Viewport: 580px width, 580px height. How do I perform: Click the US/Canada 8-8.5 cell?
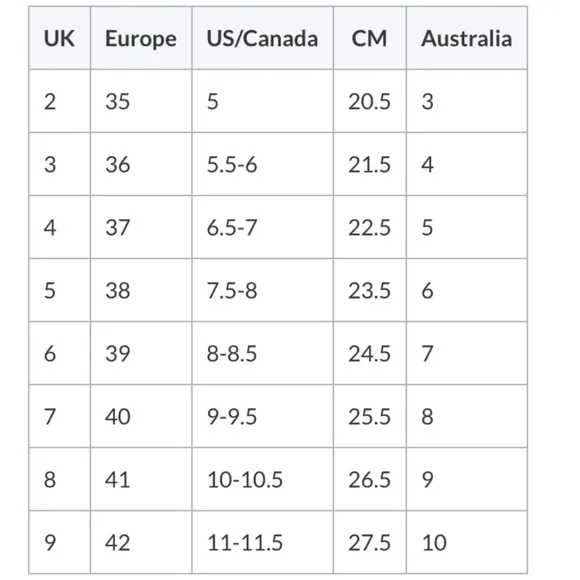[x=263, y=353]
